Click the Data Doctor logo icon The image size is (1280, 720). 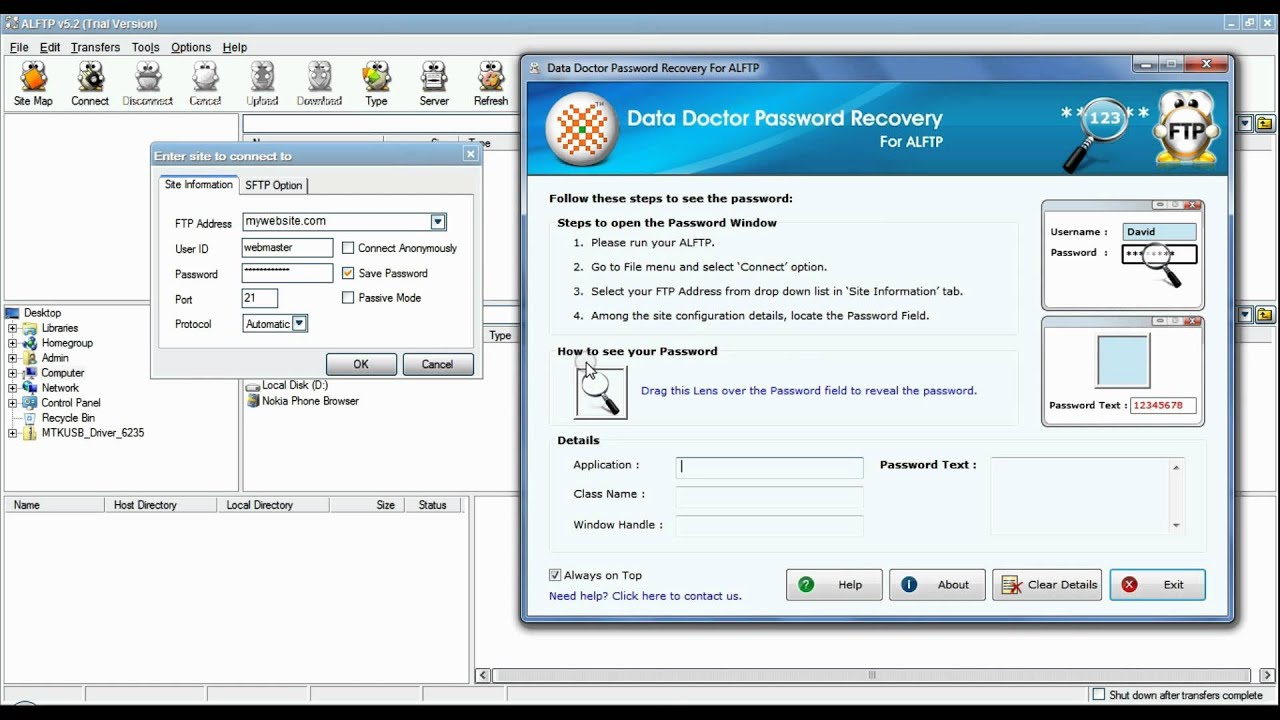point(582,129)
